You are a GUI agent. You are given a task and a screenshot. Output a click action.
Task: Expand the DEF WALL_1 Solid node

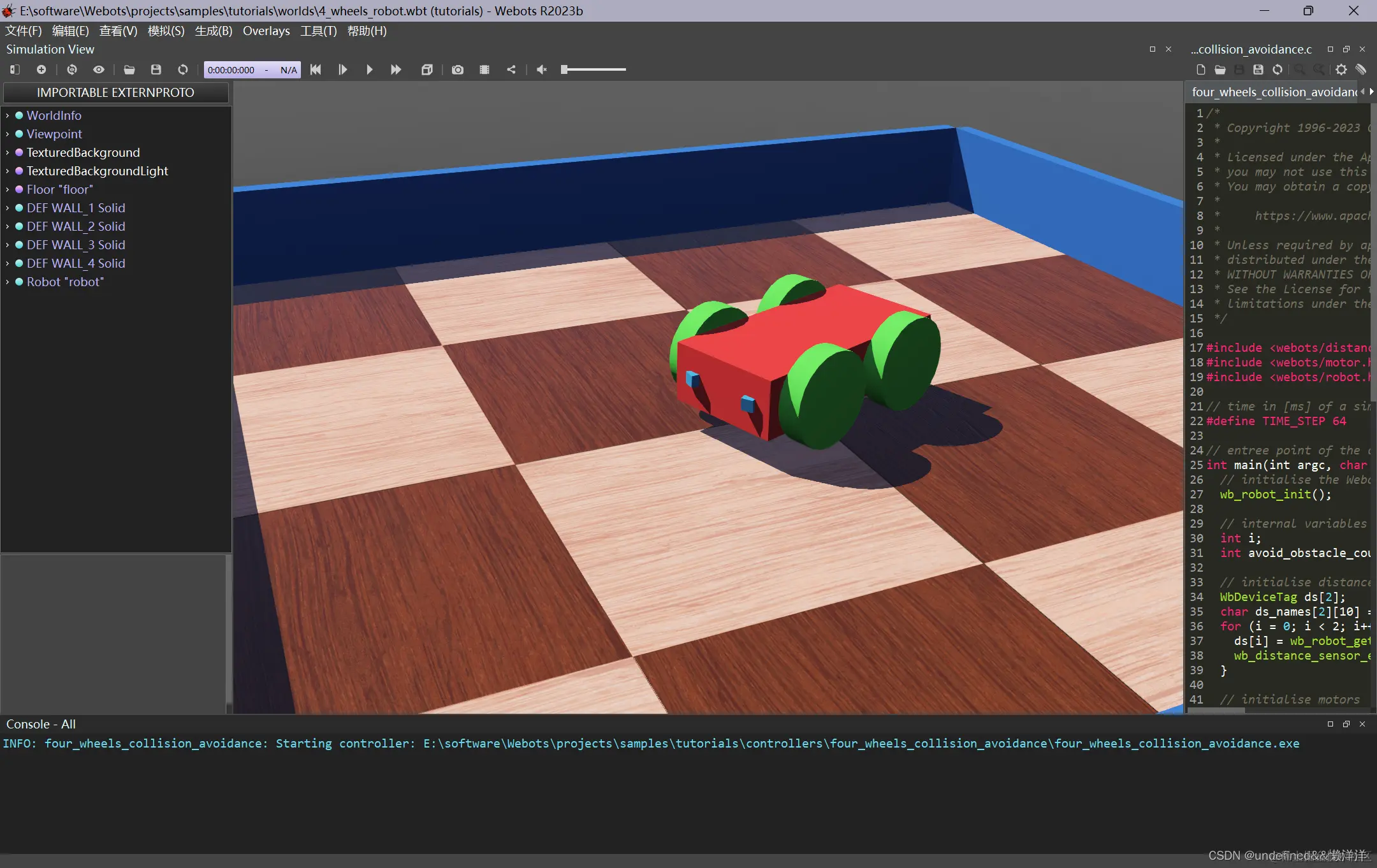(7, 208)
